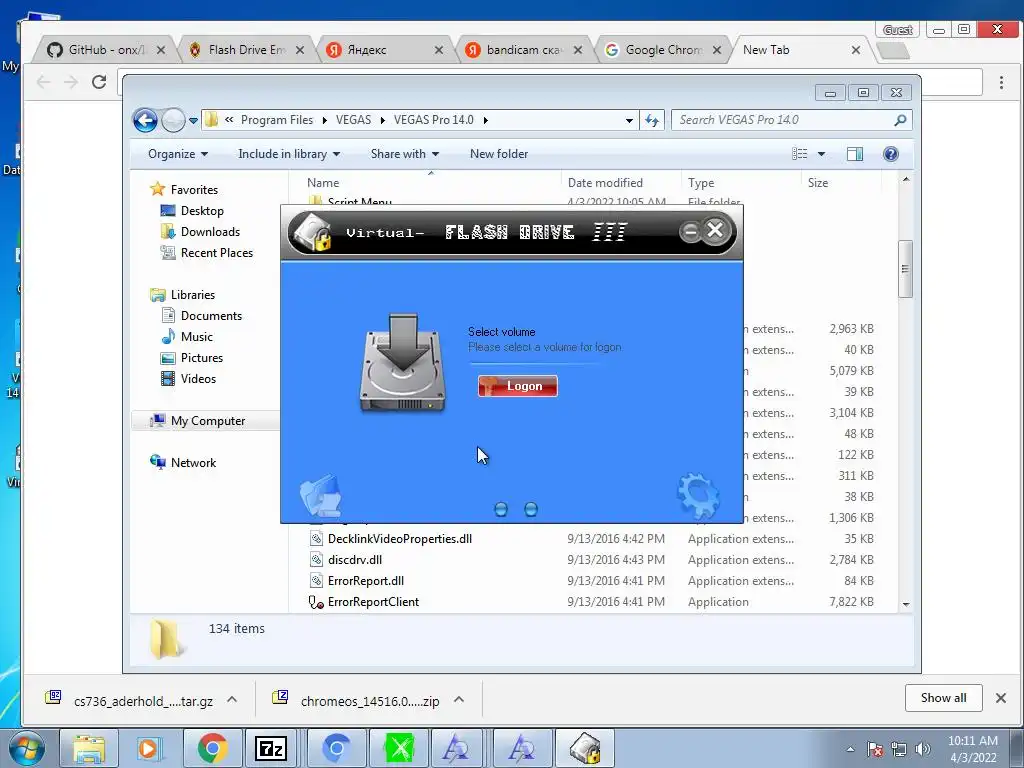Click the hard drive download icon

[403, 362]
